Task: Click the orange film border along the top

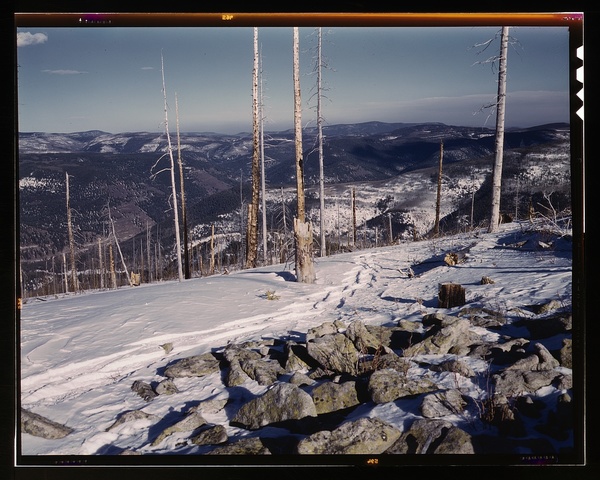Action: point(300,18)
